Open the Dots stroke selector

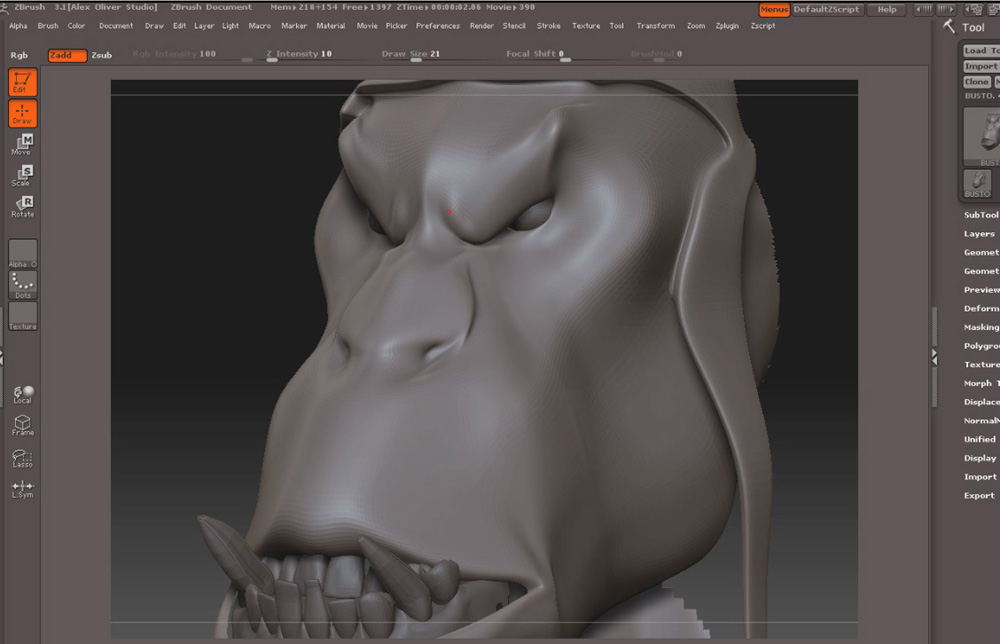point(22,285)
